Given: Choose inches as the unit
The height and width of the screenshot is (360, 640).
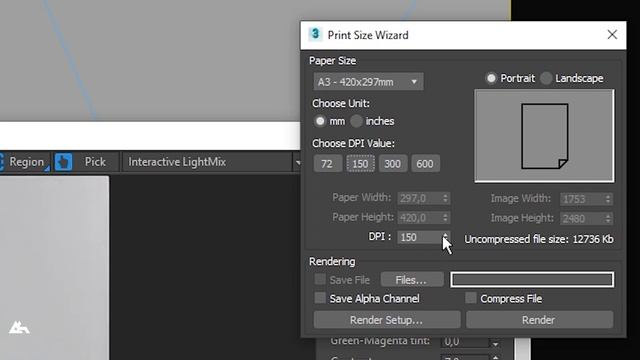Looking at the screenshot, I should point(356,121).
